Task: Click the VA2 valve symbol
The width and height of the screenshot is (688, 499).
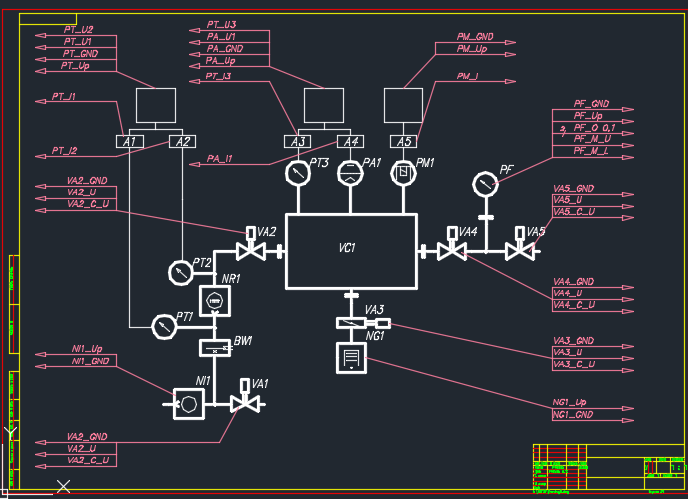Action: pos(251,245)
